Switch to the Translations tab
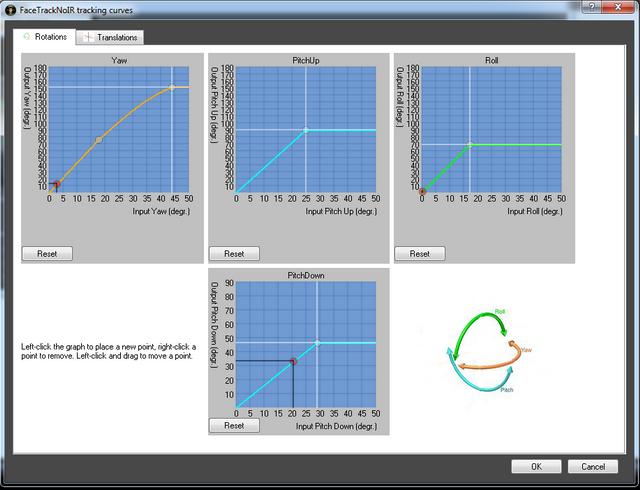The width and height of the screenshot is (640, 490). 113,37
